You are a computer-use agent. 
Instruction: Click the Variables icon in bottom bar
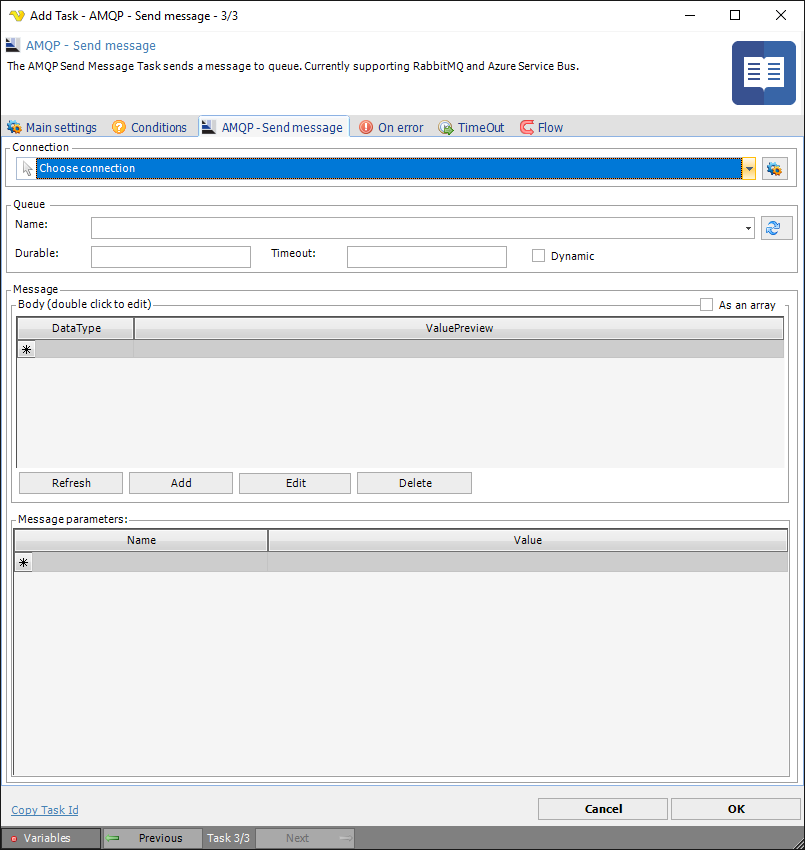click(x=14, y=838)
